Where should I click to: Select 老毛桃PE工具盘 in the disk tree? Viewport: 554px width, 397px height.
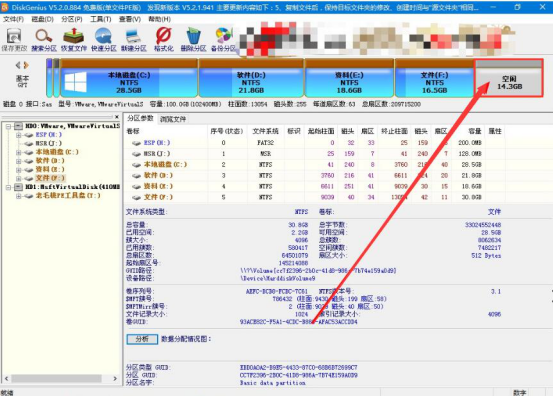pyautogui.click(x=68, y=196)
